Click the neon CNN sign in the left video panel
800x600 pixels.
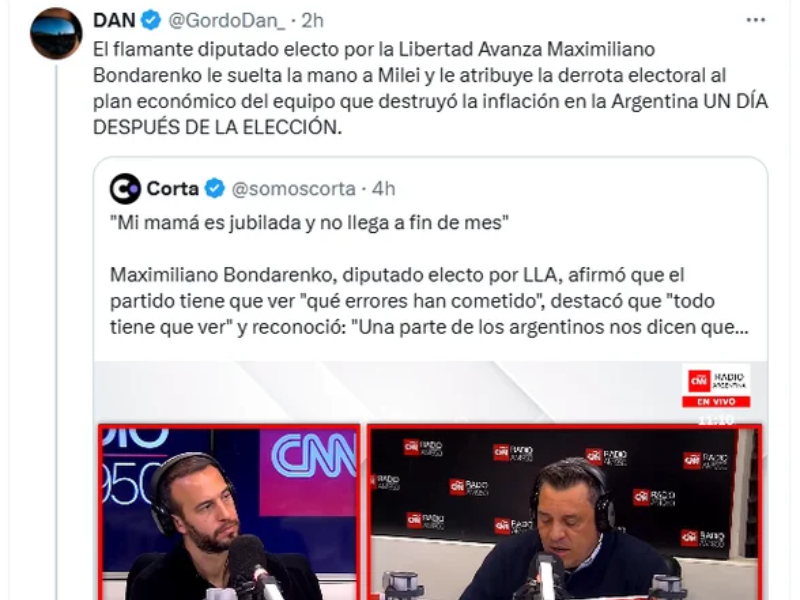[314, 454]
